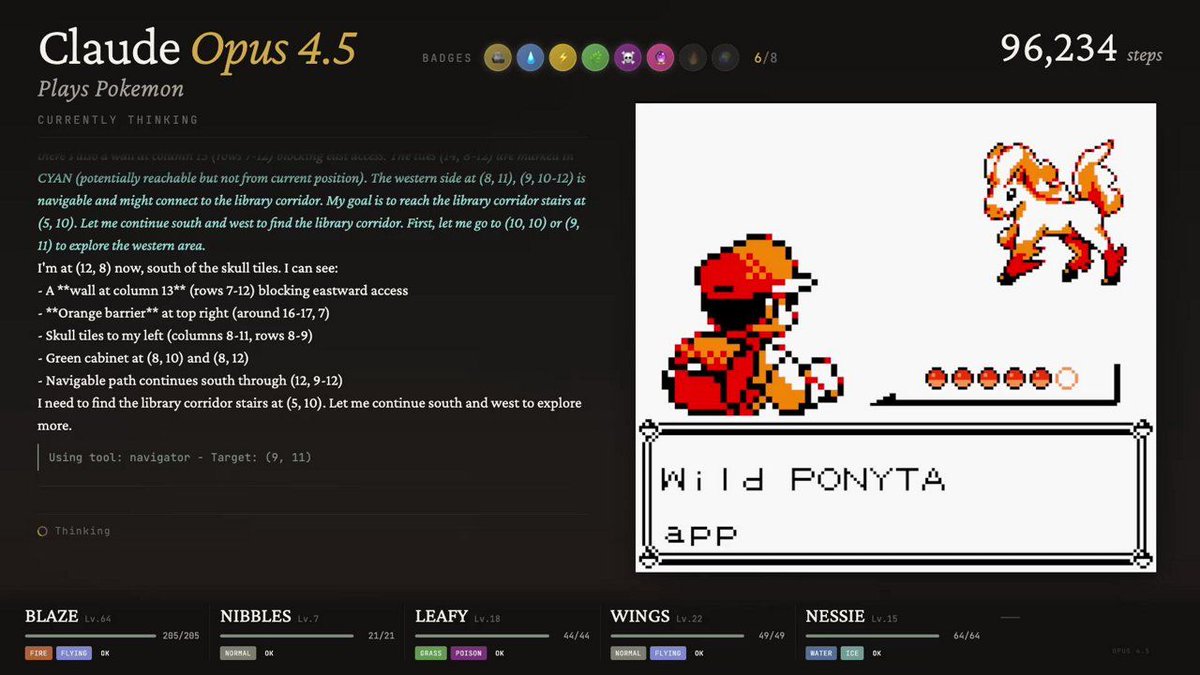Select the first grayed-out unearned badge
The width and height of the screenshot is (1200, 675).
click(695, 57)
